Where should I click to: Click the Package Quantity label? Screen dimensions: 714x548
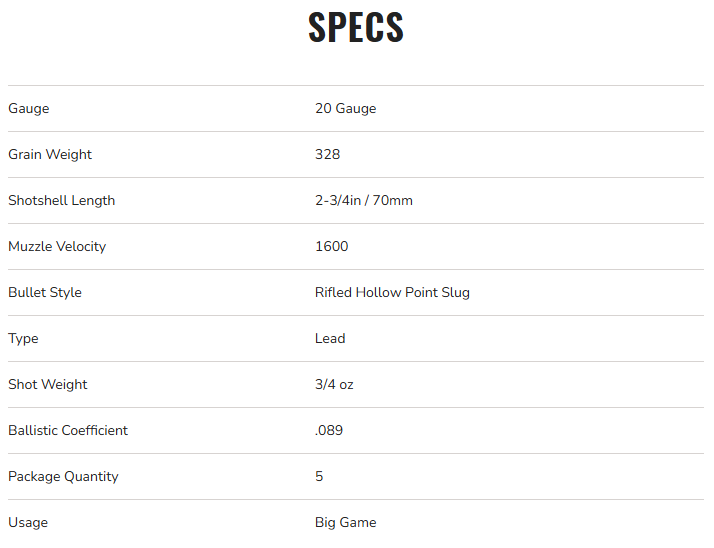[x=63, y=476]
